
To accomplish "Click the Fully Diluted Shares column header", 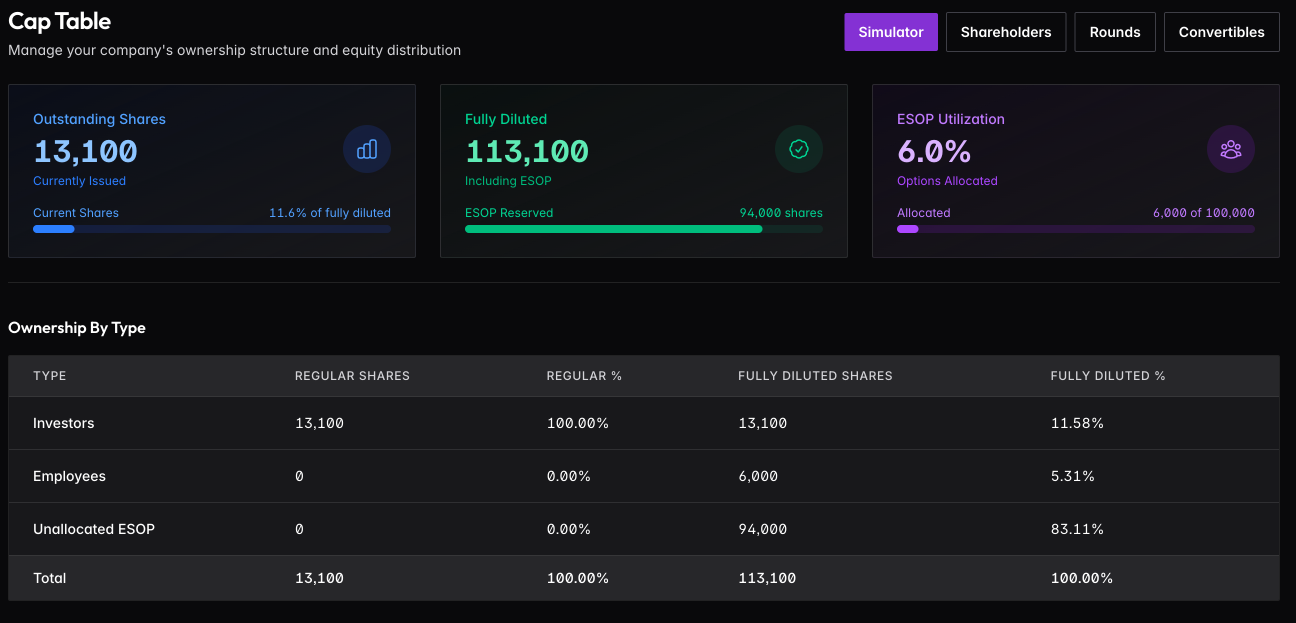I will (x=815, y=376).
